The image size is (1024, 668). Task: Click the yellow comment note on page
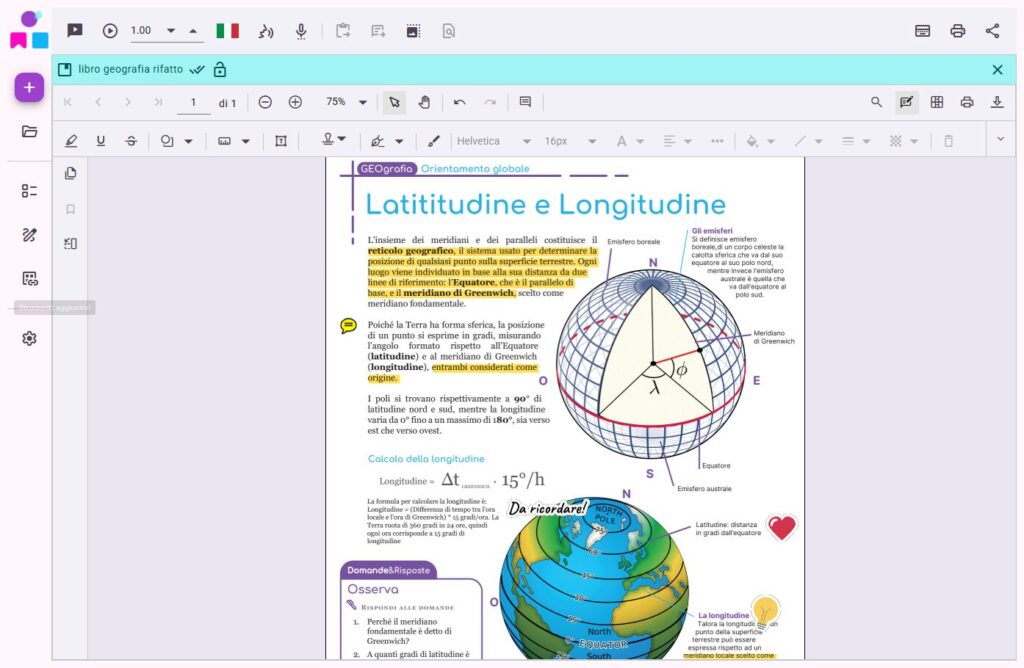click(348, 325)
